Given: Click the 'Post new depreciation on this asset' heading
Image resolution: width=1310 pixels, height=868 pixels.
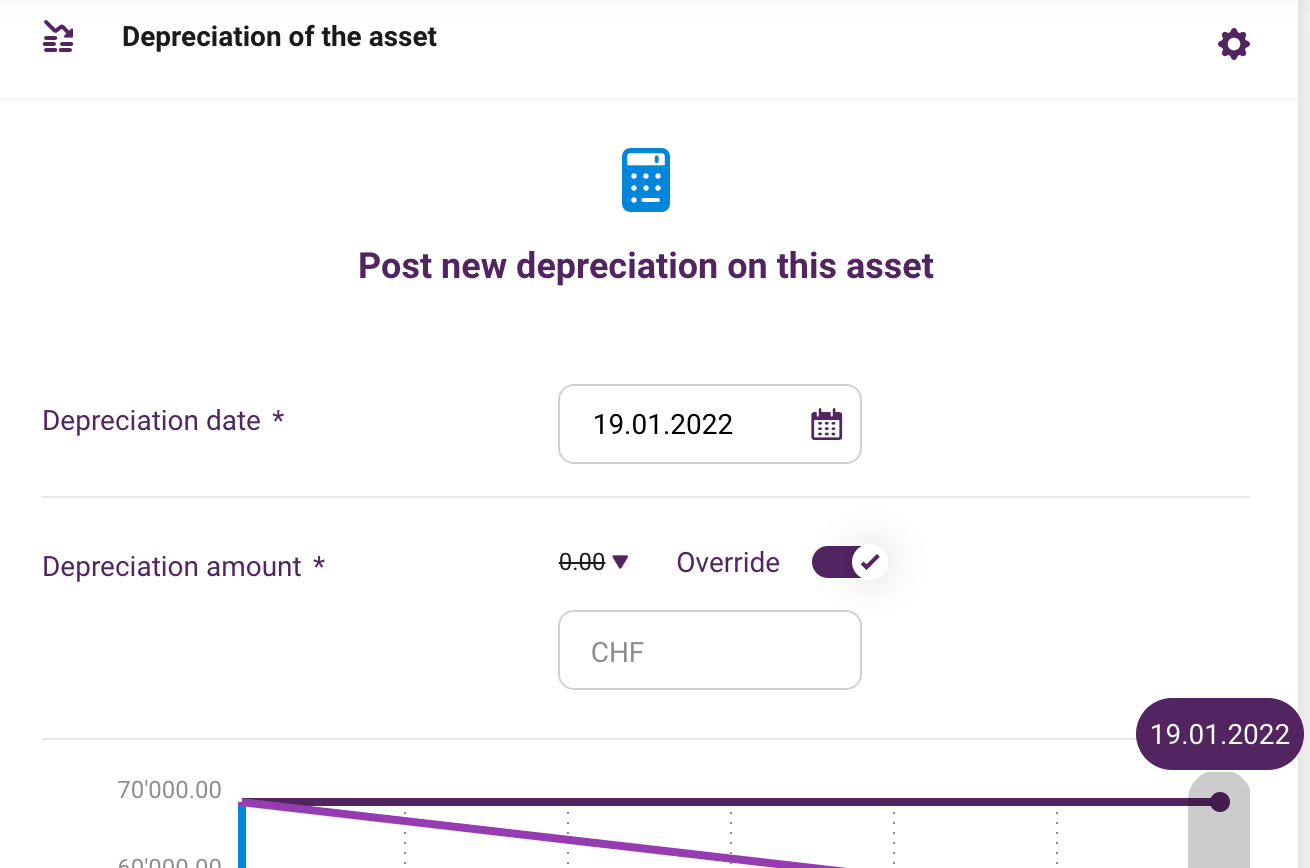Looking at the screenshot, I should (x=646, y=266).
